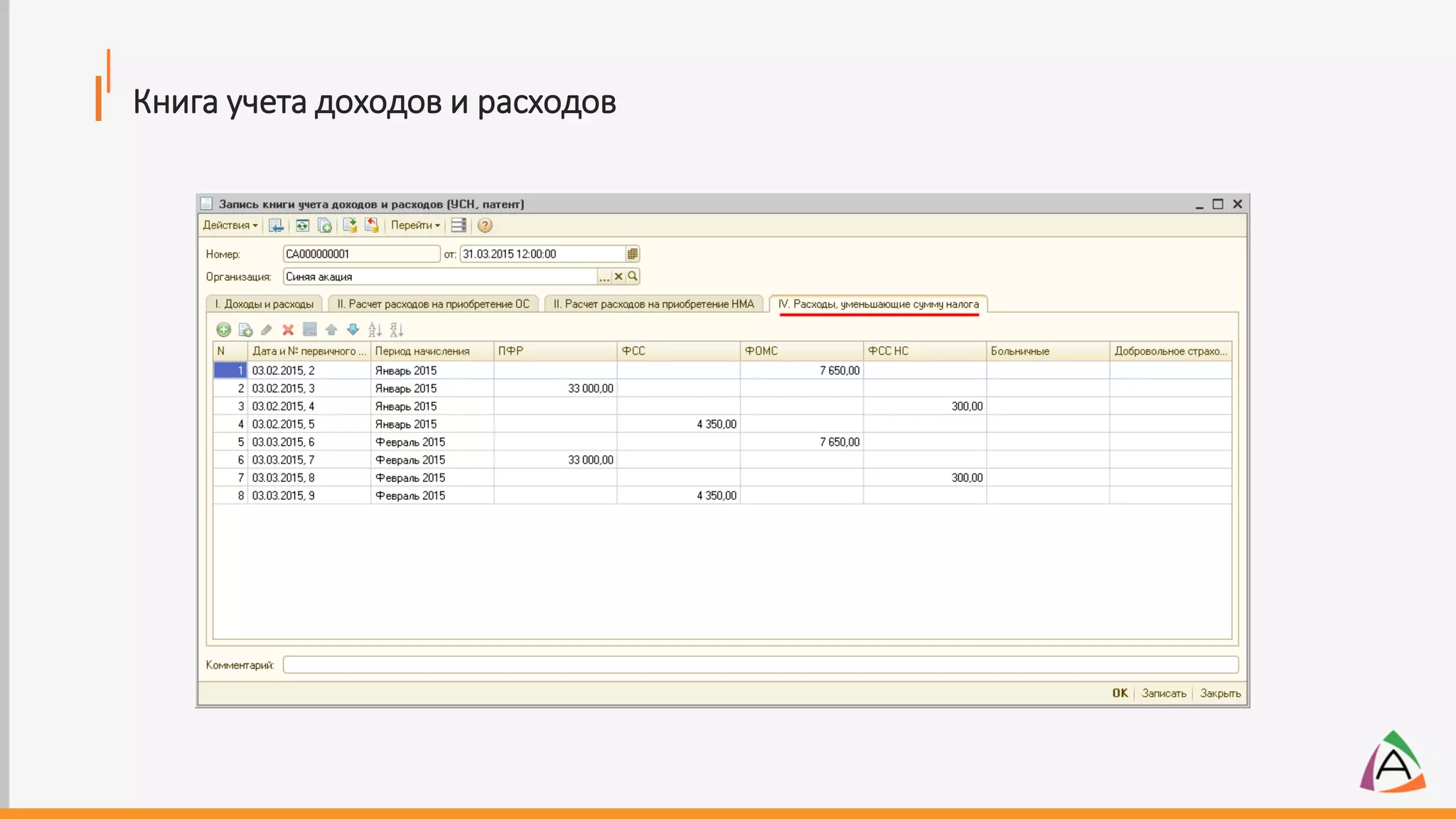Image resolution: width=1456 pixels, height=819 pixels.
Task: Open help question mark icon
Action: [485, 225]
